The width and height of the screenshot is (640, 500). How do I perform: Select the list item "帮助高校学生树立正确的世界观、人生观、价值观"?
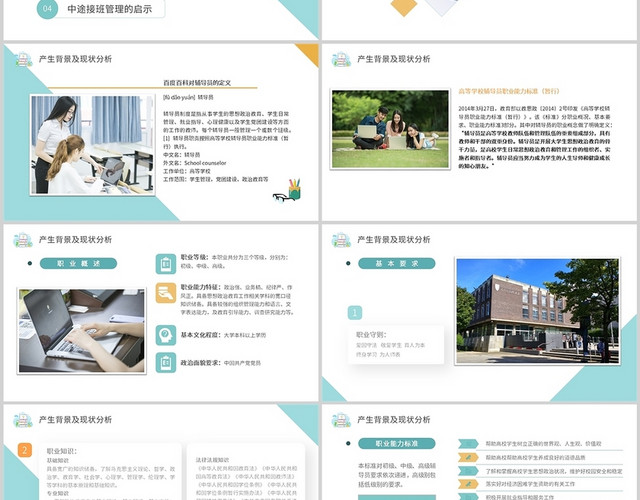tap(543, 443)
